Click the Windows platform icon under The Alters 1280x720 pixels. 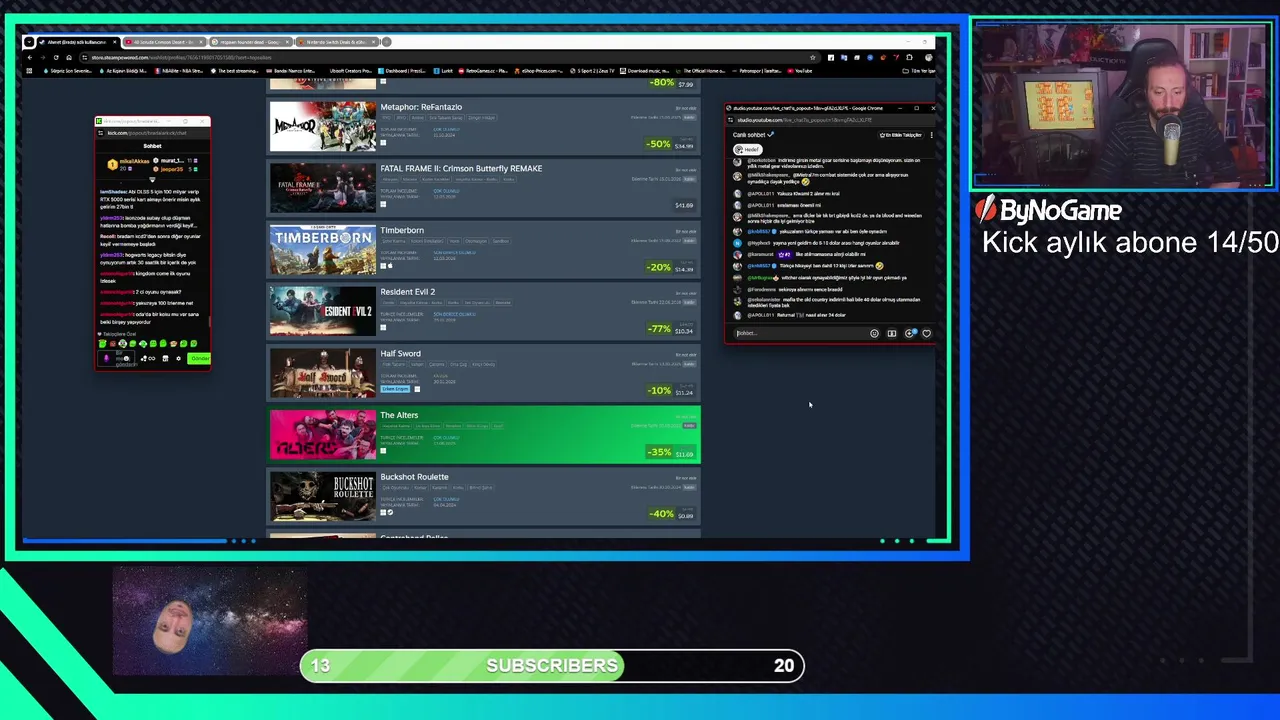click(383, 451)
